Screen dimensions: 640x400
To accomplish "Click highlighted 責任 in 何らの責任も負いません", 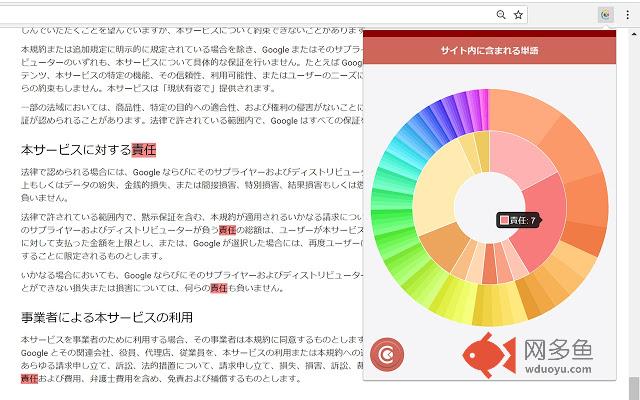I will point(219,288).
